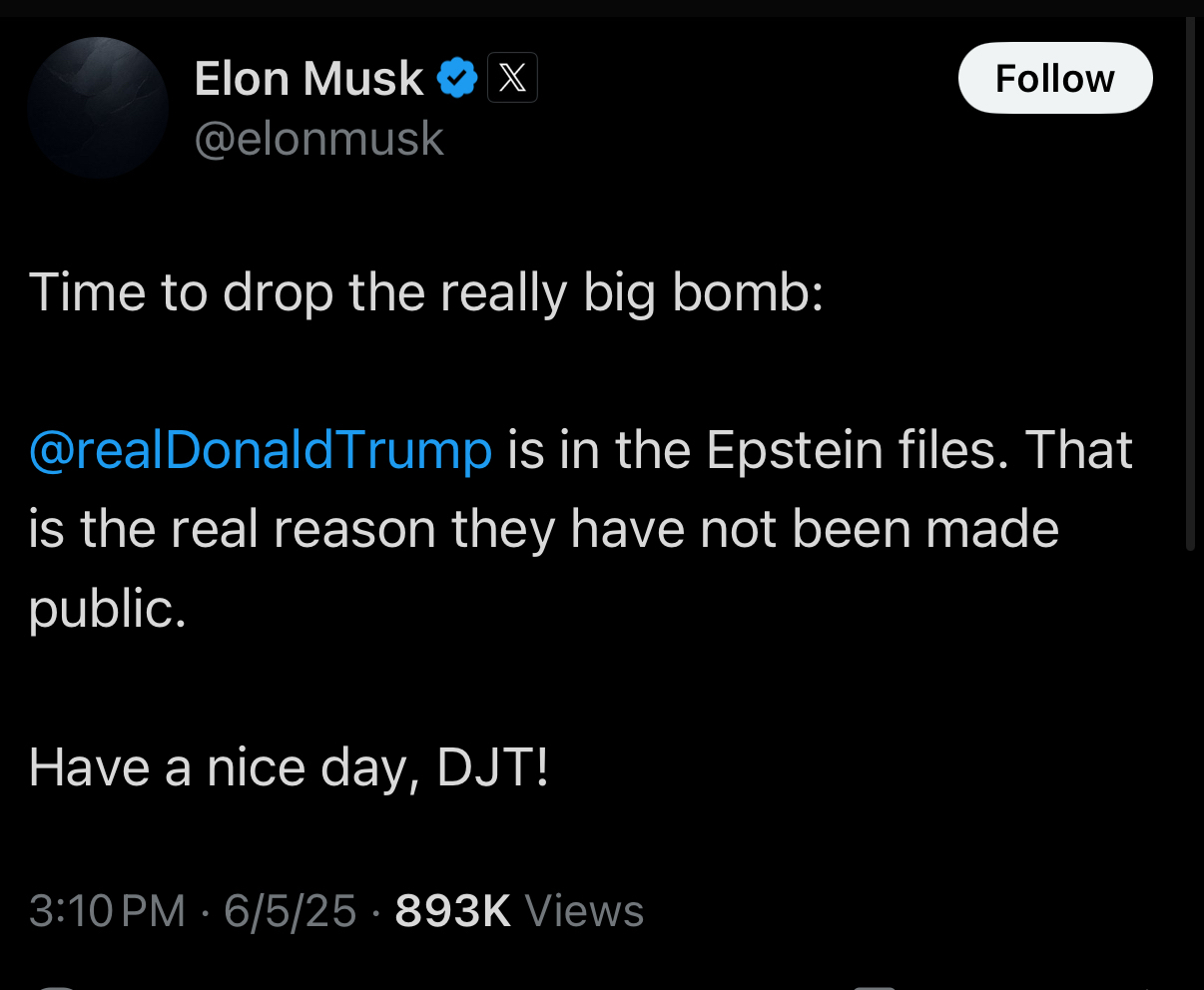The image size is (1204, 990).
Task: Open the Elon Musk display name
Action: coord(308,78)
